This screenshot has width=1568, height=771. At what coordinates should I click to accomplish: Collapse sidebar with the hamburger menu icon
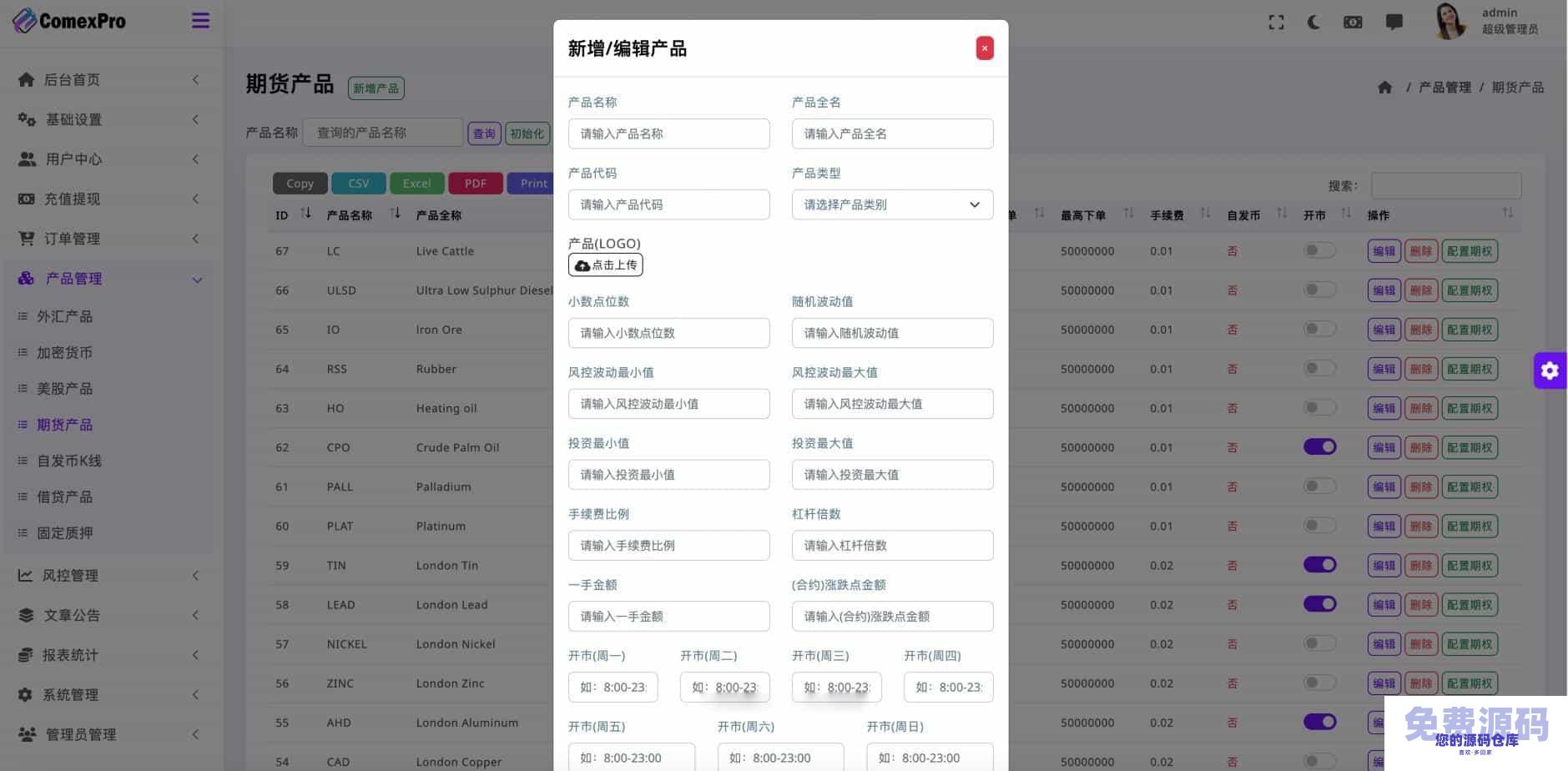200,21
